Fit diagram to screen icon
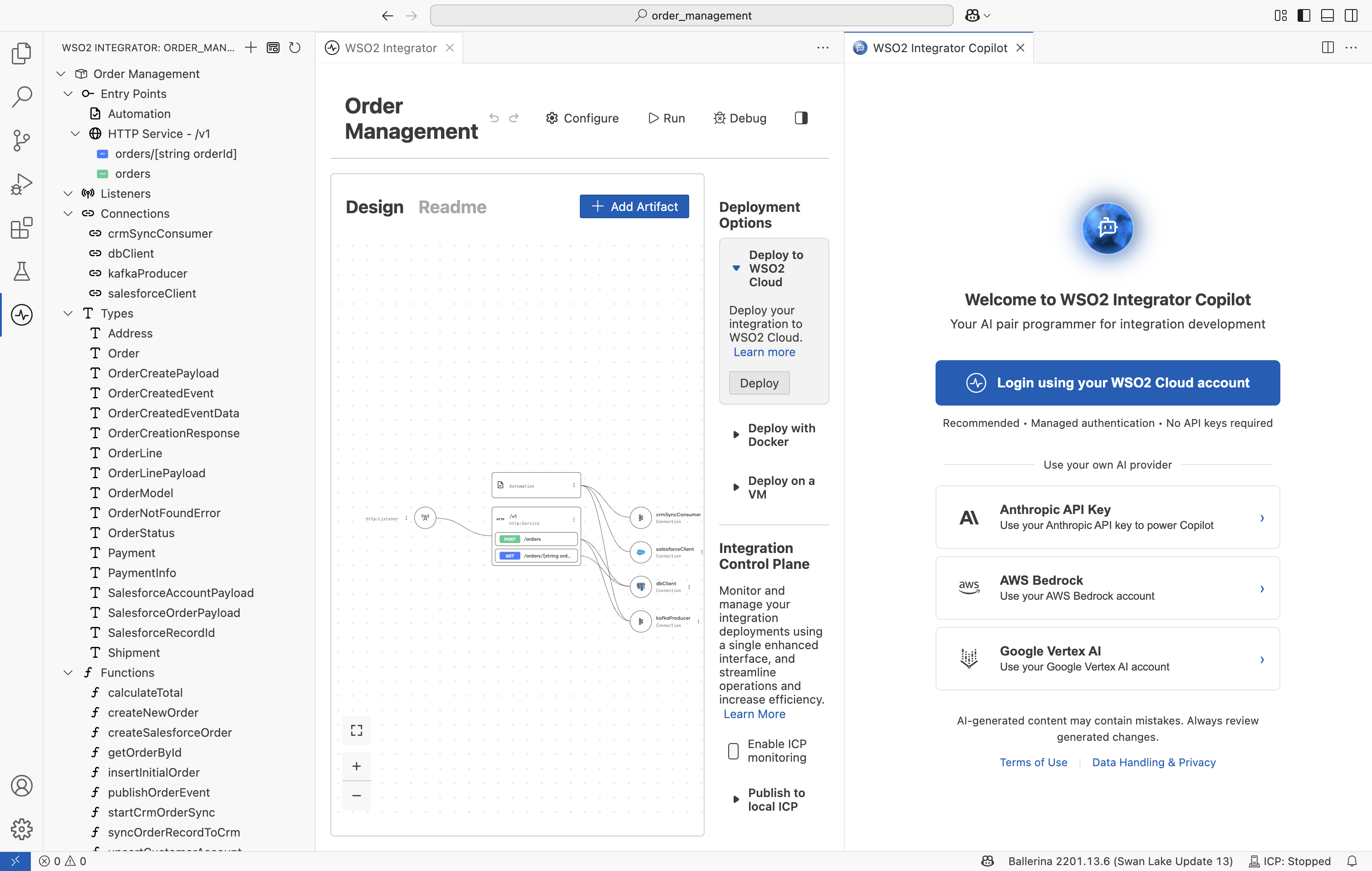 pos(357,730)
